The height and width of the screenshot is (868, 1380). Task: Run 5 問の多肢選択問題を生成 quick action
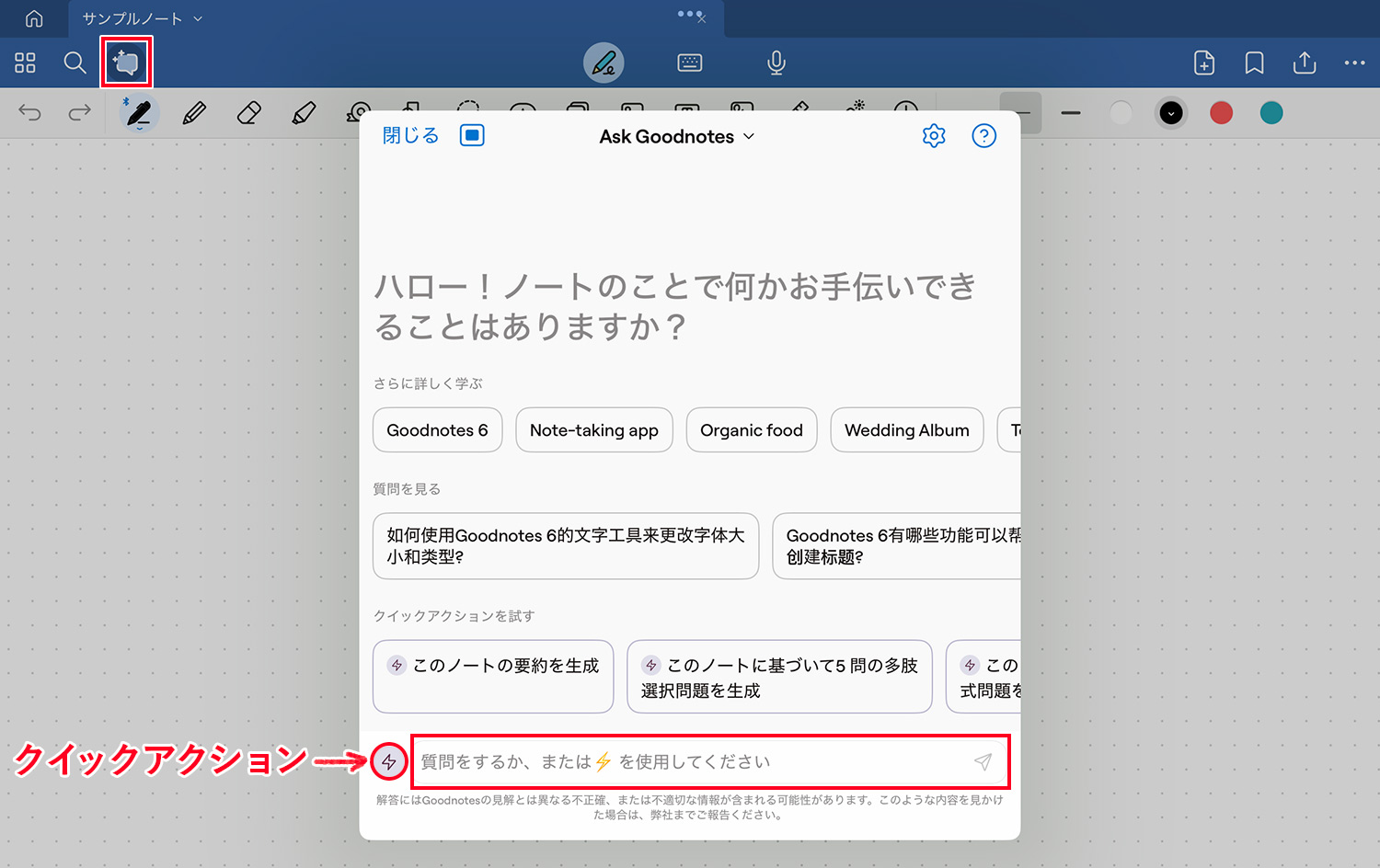pyautogui.click(x=779, y=676)
